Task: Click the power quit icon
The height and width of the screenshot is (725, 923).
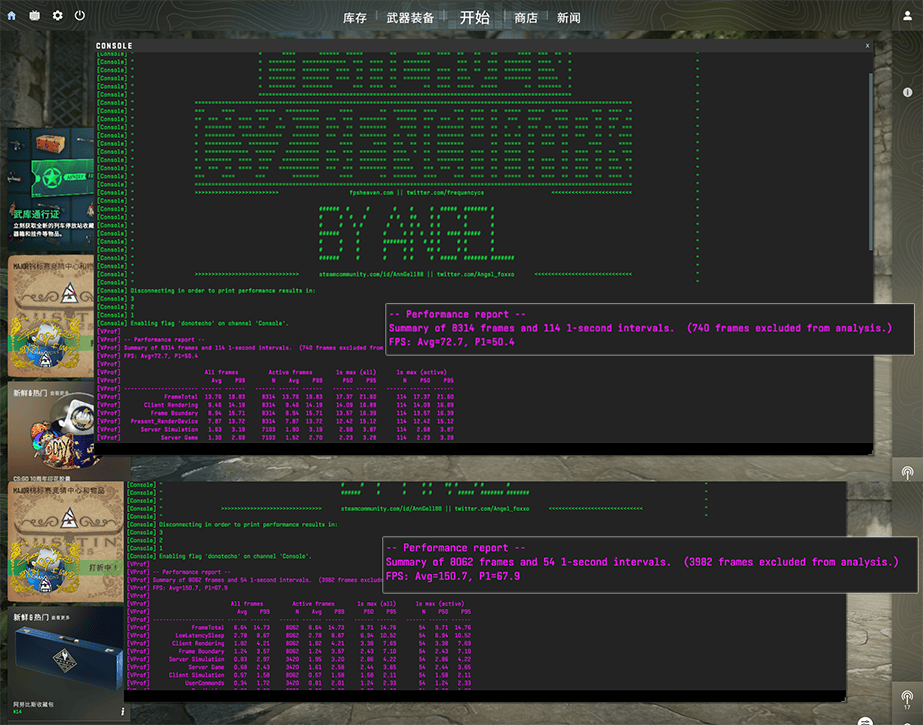Action: [x=80, y=15]
